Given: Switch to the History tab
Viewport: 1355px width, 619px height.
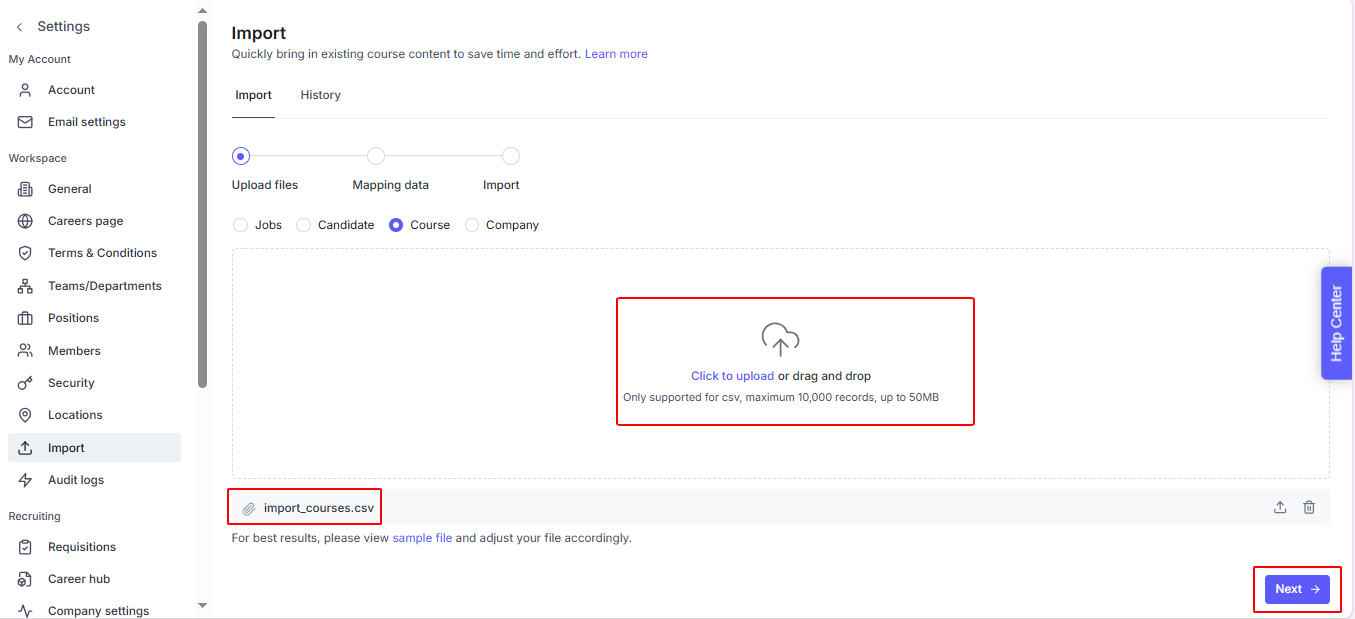Looking at the screenshot, I should (320, 95).
